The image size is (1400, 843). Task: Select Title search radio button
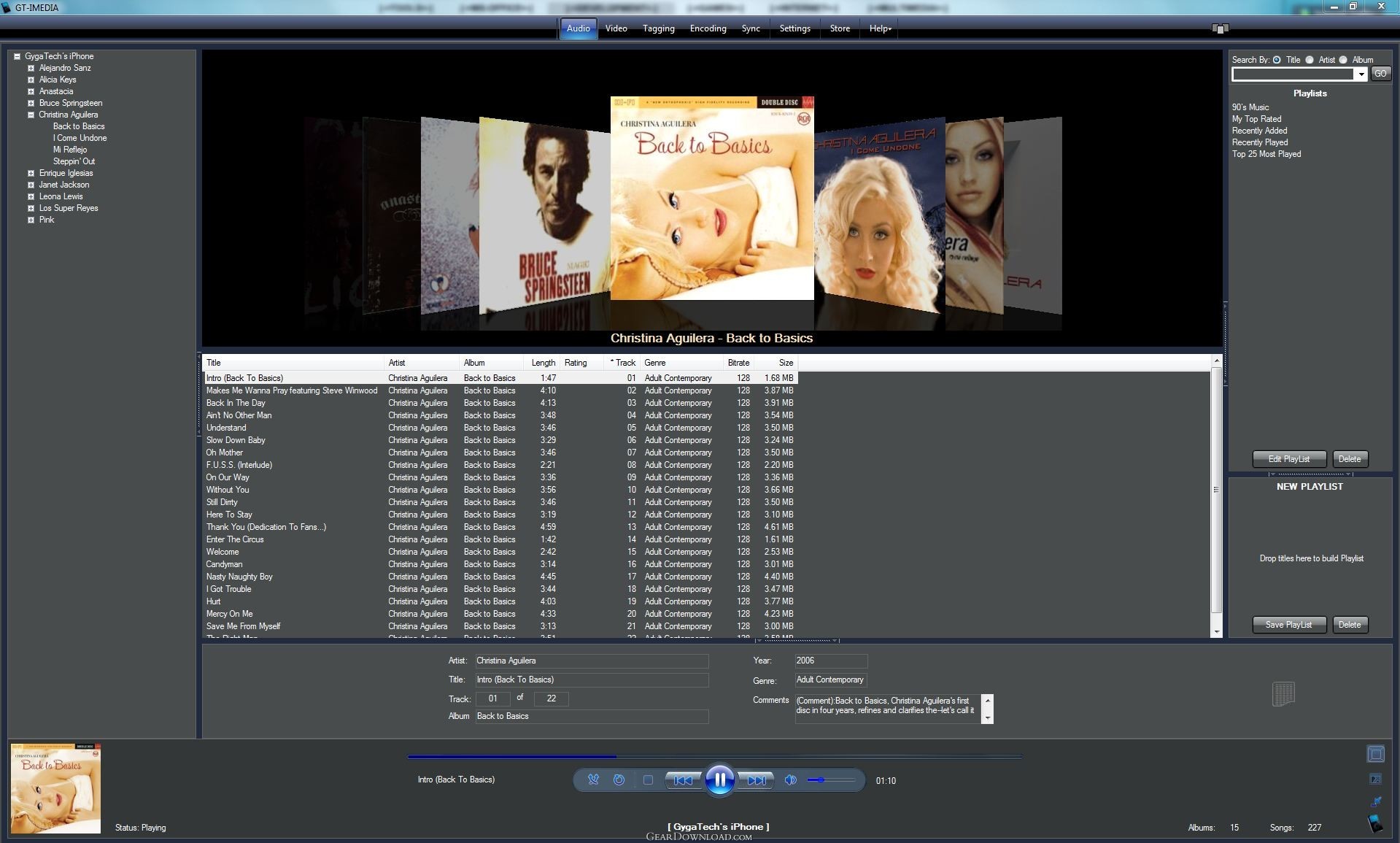(x=1277, y=60)
